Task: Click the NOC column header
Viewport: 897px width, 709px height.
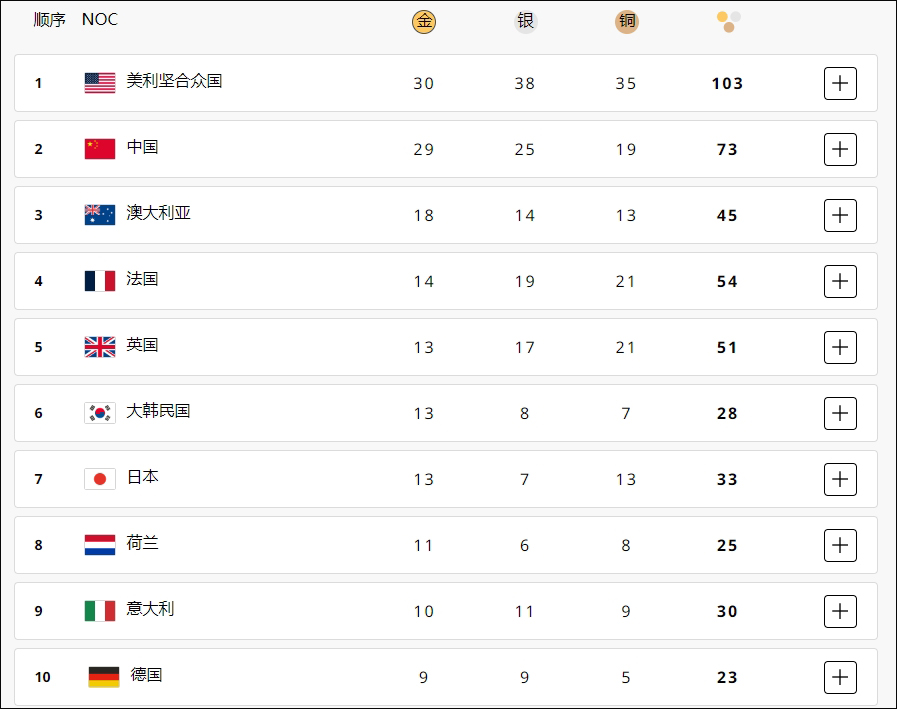Action: coord(99,20)
